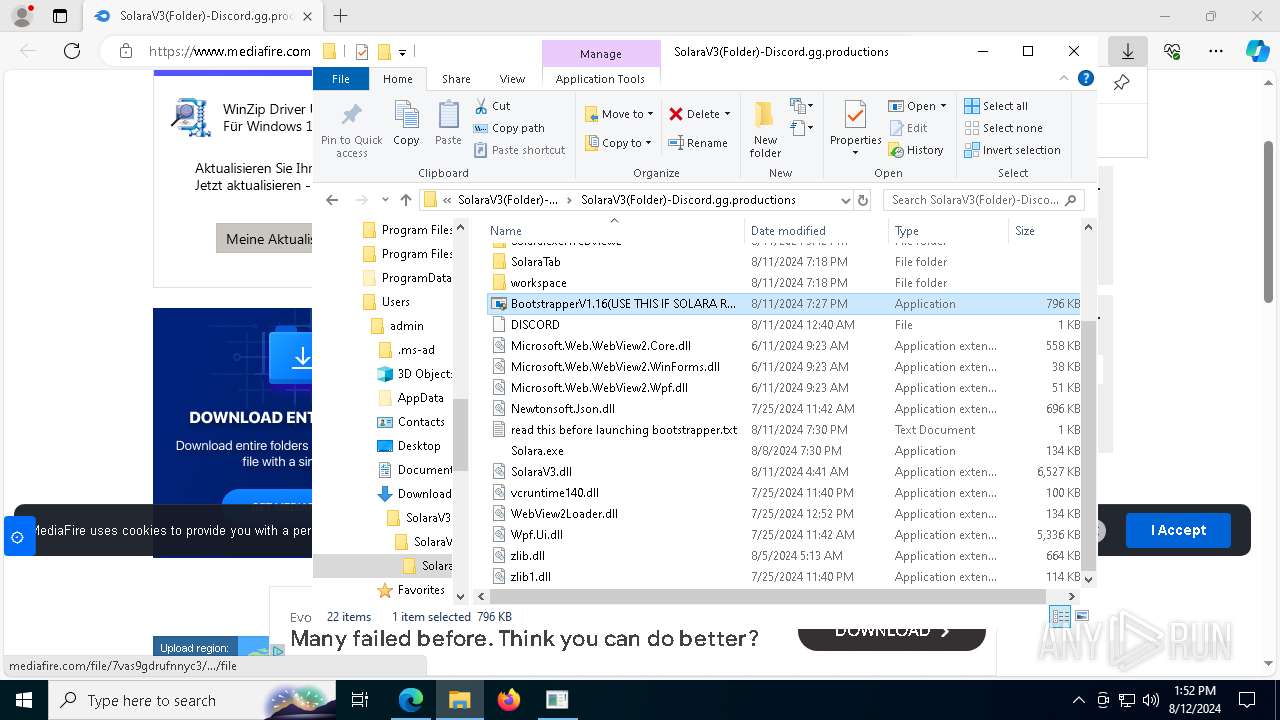
Task: Click the Paste ribbon icon
Action: coord(448,123)
